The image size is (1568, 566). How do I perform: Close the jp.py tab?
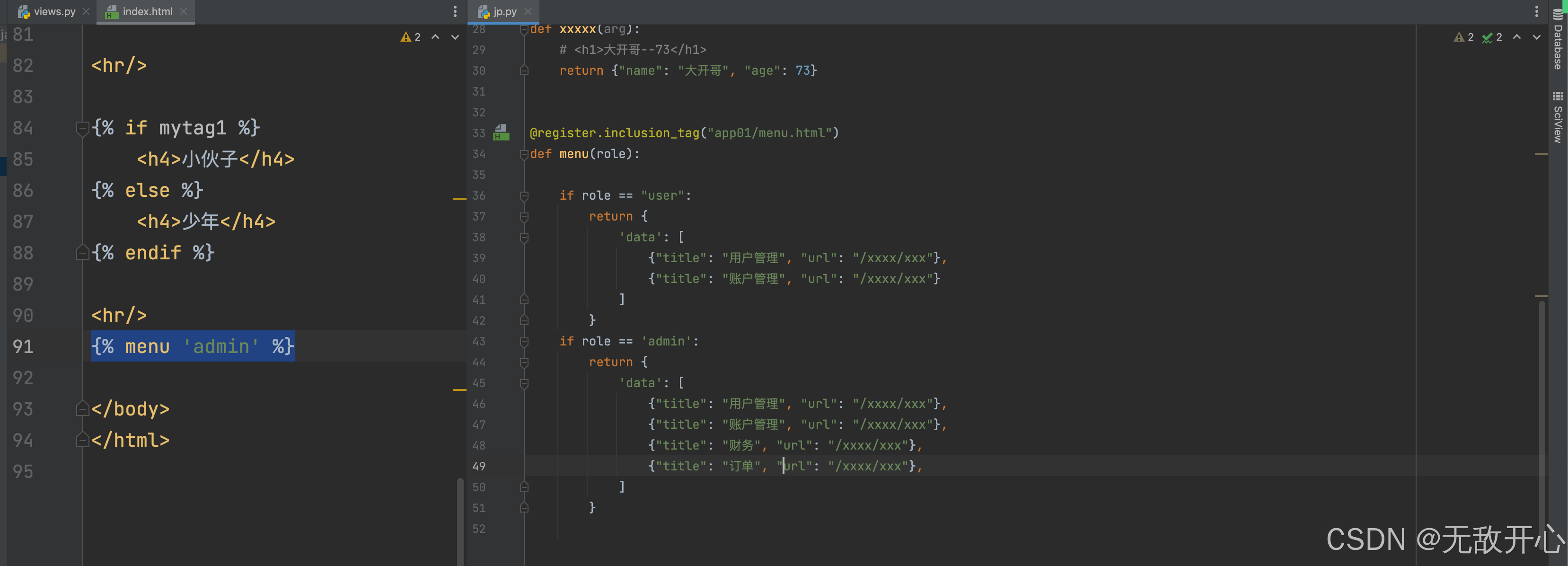coord(528,11)
